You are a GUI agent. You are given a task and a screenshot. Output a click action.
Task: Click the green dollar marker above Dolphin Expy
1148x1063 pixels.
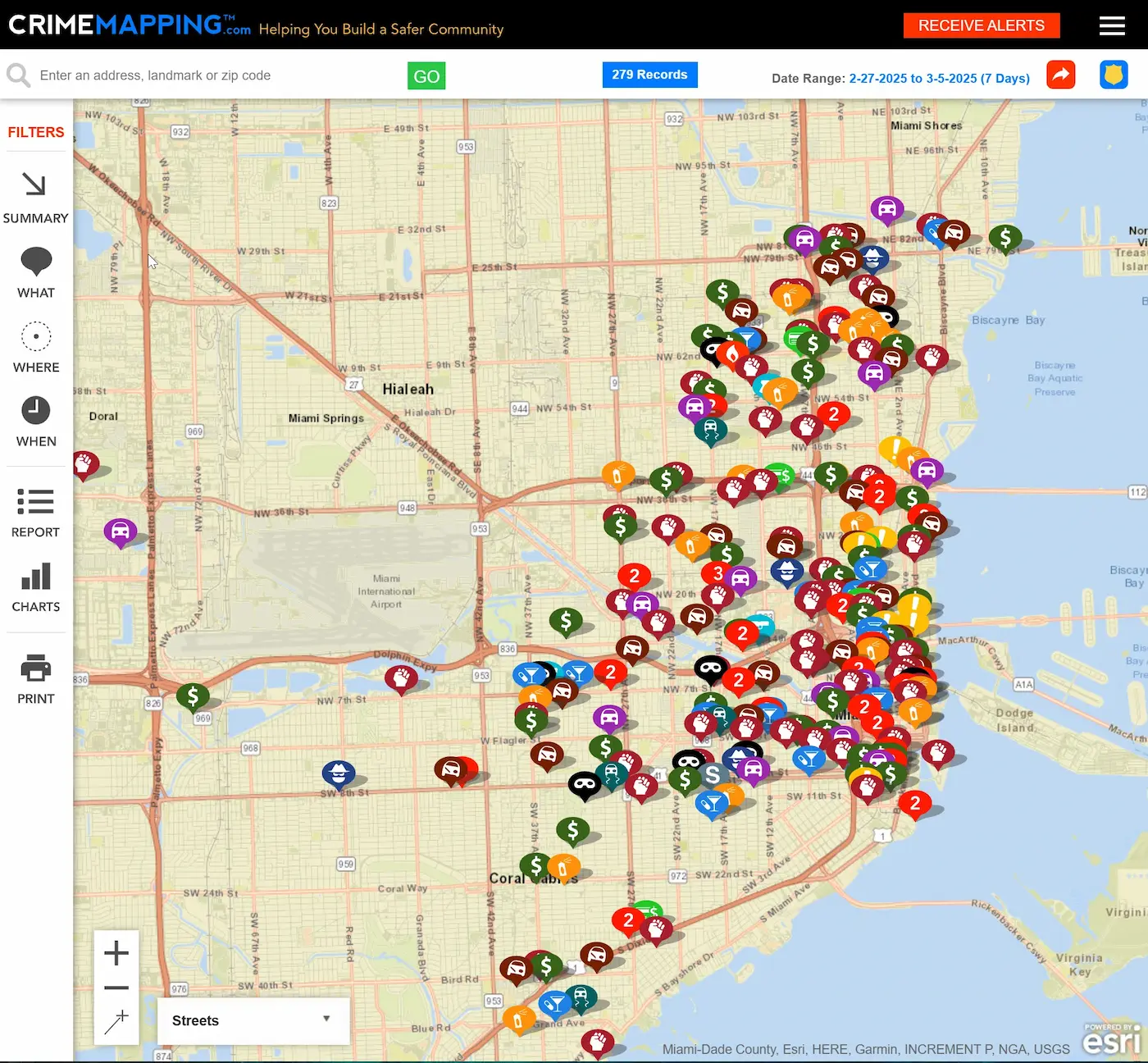tap(566, 623)
